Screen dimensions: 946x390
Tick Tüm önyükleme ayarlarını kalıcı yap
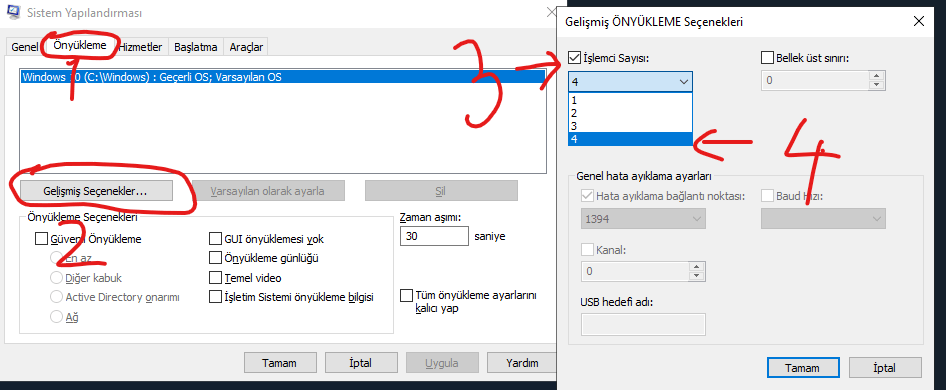(406, 296)
